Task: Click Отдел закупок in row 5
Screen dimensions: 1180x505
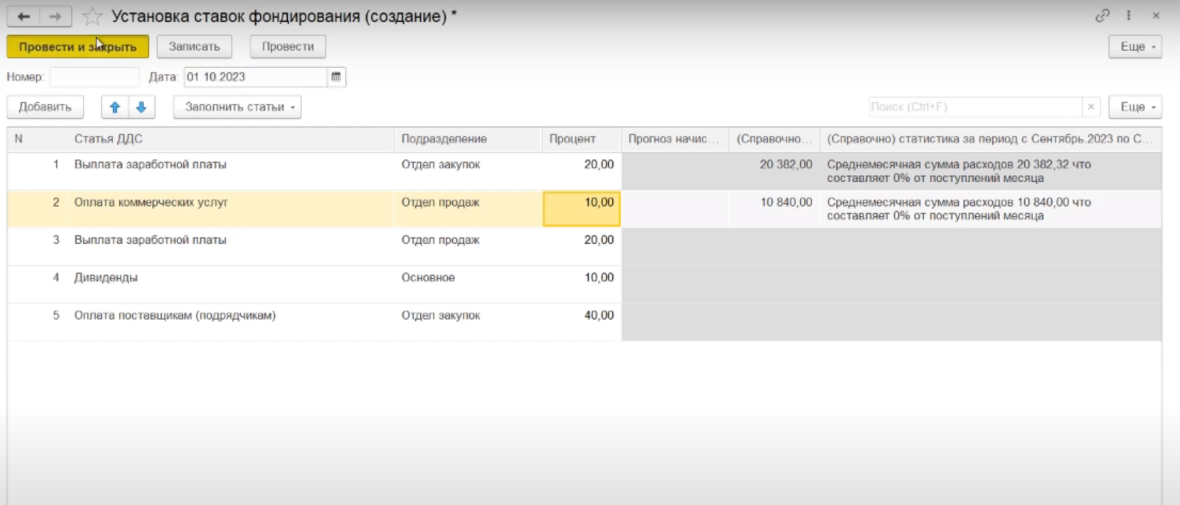Action: pyautogui.click(x=468, y=321)
